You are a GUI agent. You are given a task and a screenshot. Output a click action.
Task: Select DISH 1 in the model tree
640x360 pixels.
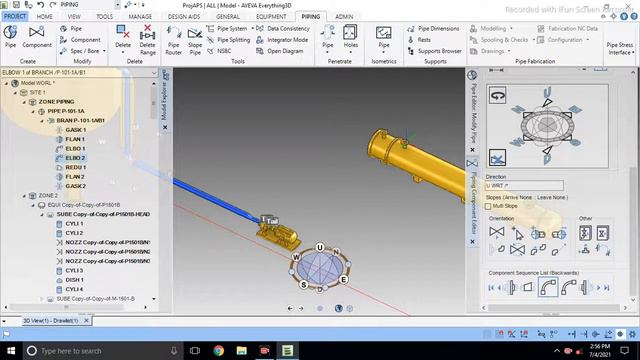click(x=74, y=280)
